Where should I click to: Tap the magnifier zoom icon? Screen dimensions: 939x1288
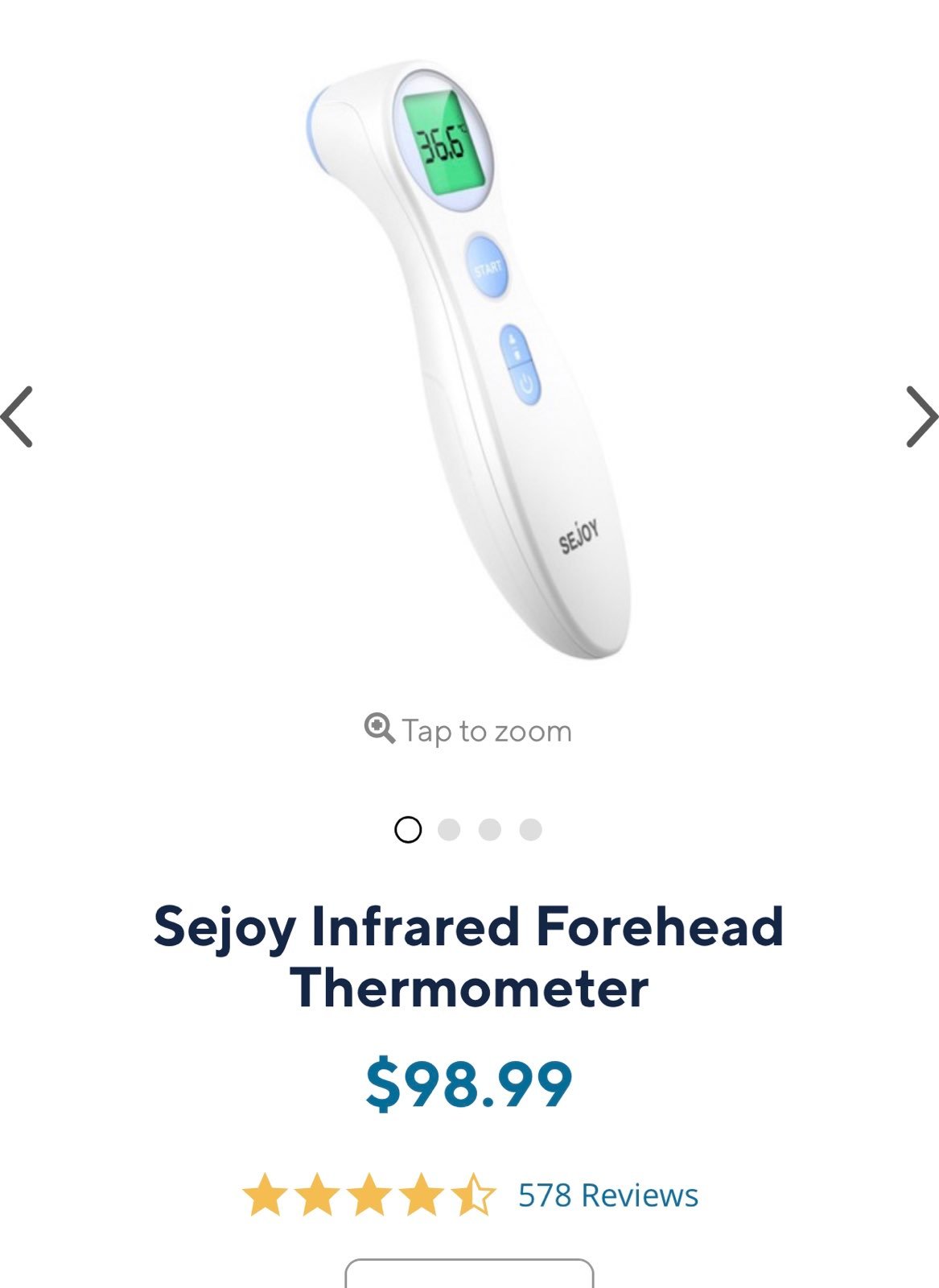tap(379, 729)
